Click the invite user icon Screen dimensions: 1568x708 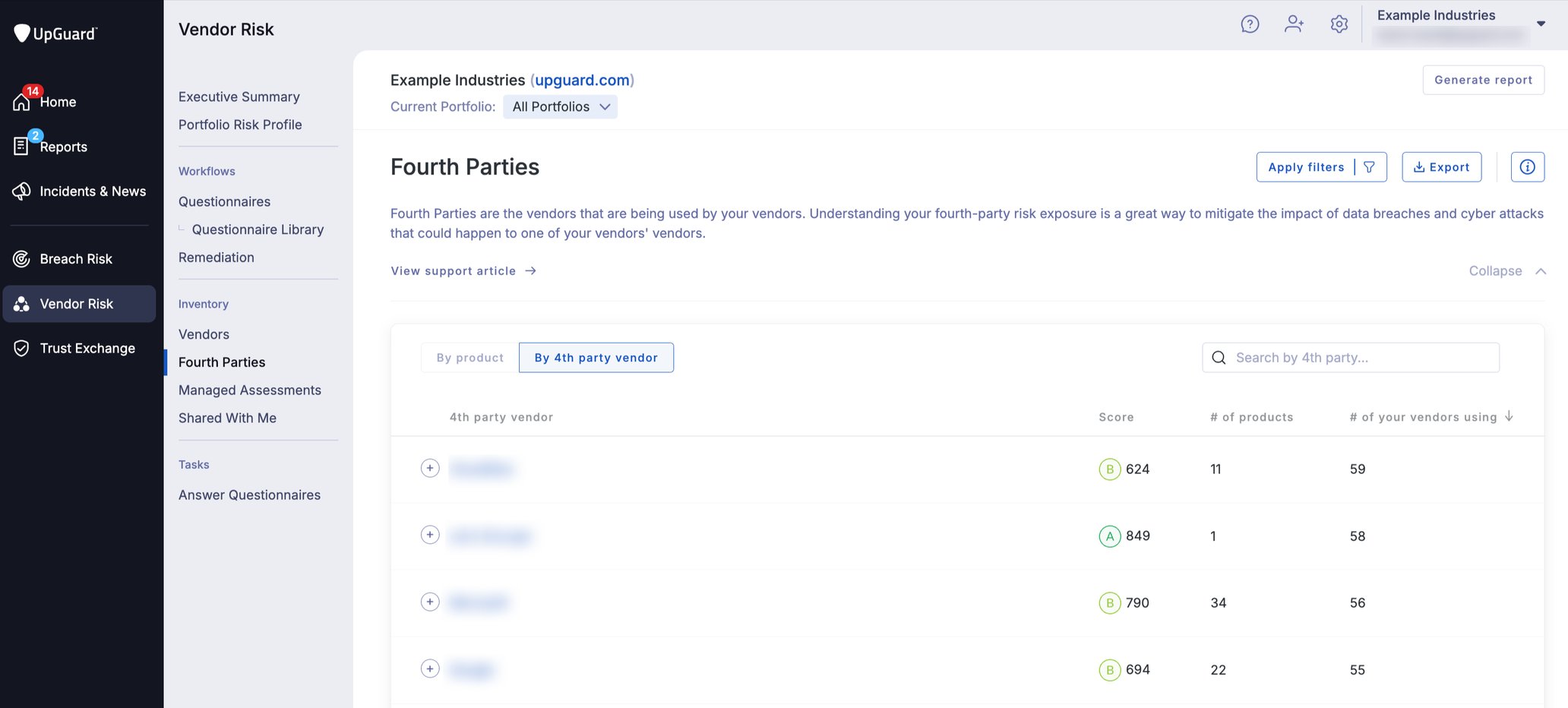[1295, 24]
